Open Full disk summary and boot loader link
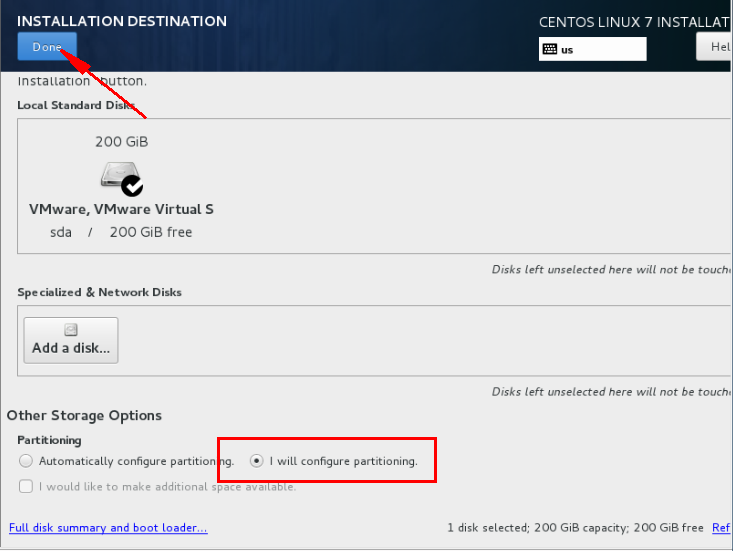 point(108,528)
